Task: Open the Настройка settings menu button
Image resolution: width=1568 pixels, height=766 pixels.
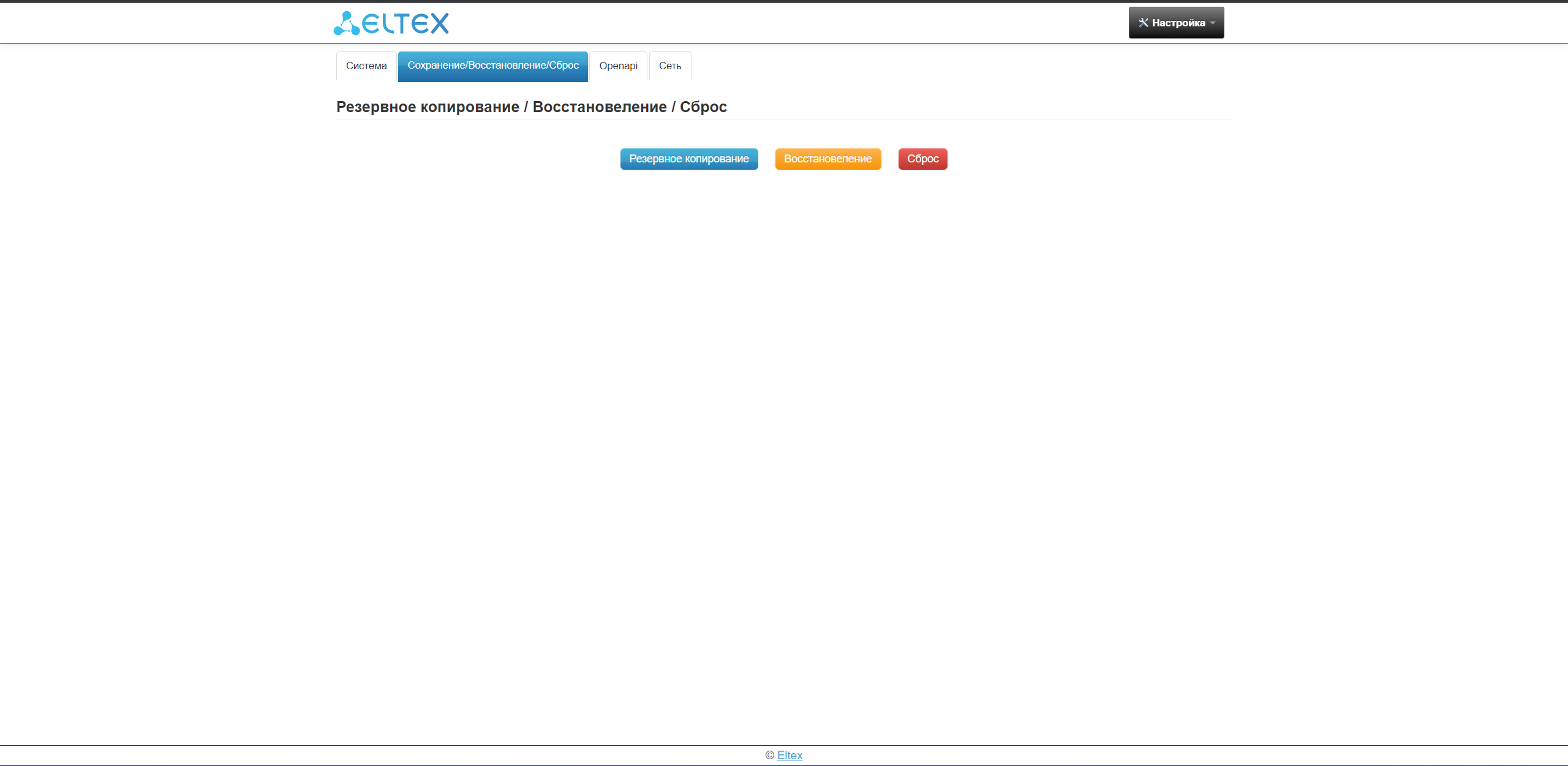Action: click(x=1177, y=23)
